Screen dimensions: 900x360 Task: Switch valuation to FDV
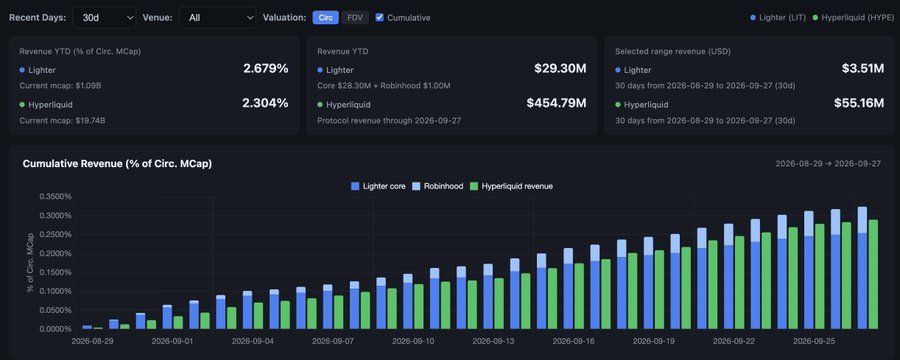click(x=355, y=18)
